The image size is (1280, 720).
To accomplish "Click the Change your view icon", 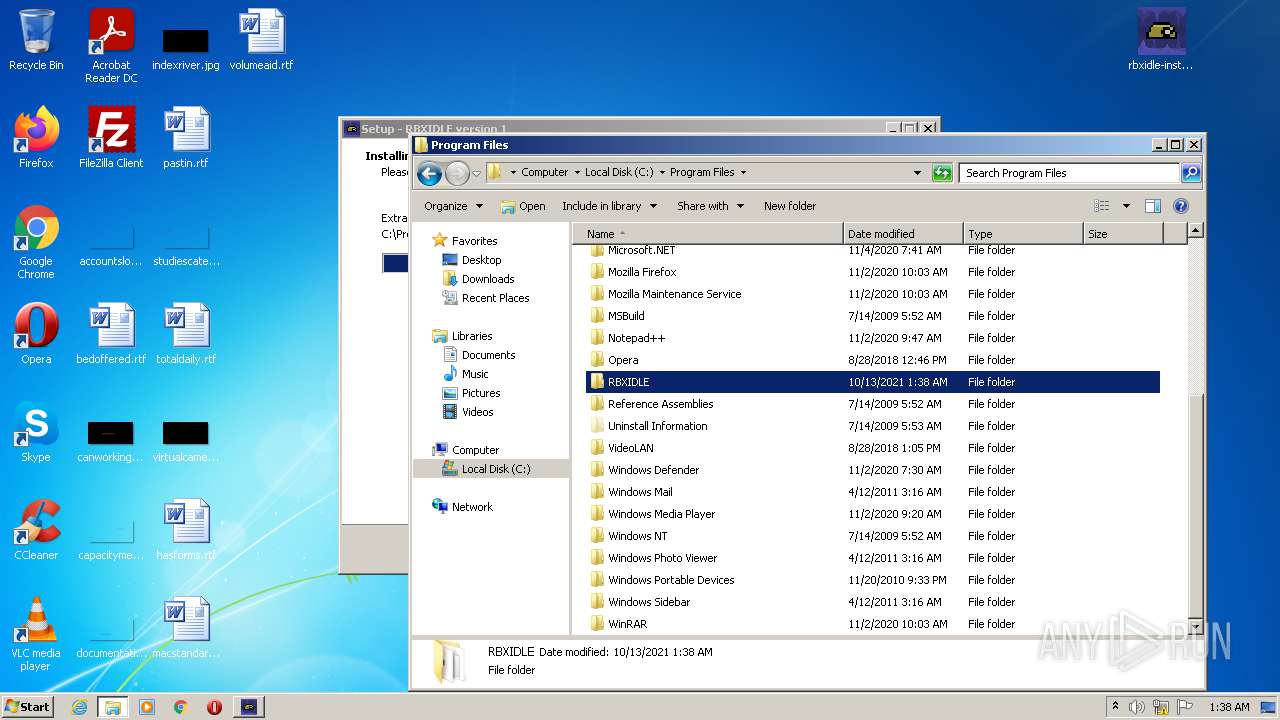I will point(1102,206).
